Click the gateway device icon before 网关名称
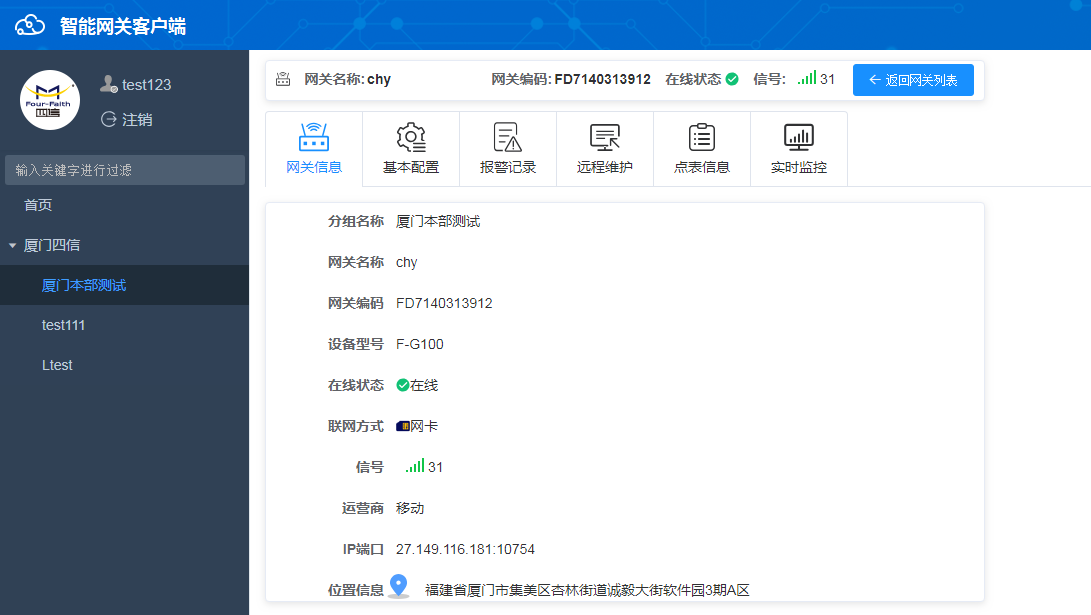 [282, 79]
